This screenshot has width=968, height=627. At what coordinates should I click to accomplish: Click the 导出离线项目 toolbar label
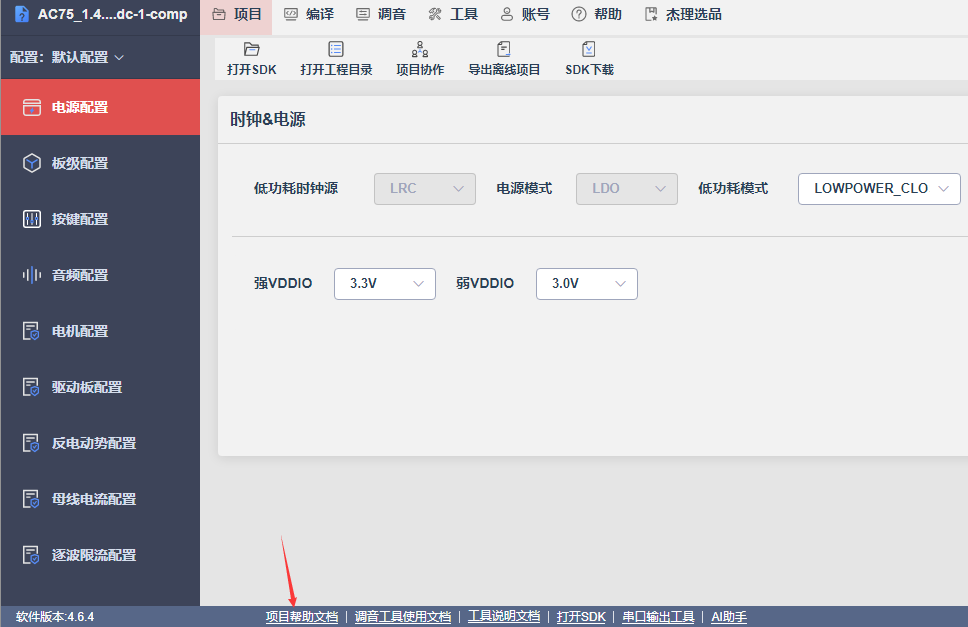pos(504,70)
